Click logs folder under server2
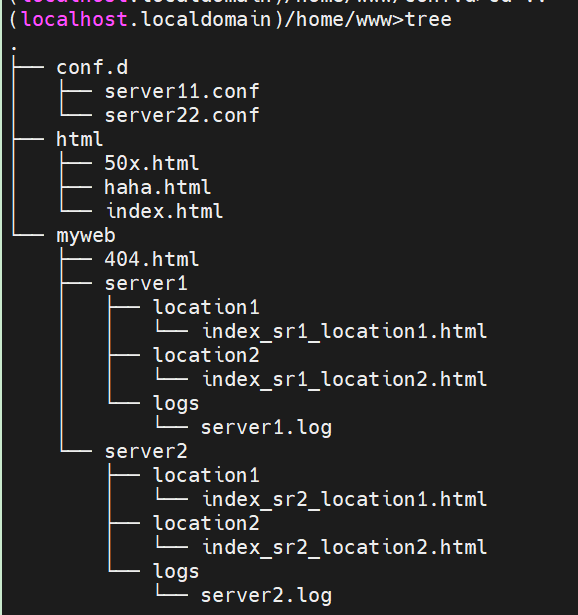This screenshot has height=615, width=578. pyautogui.click(x=176, y=572)
